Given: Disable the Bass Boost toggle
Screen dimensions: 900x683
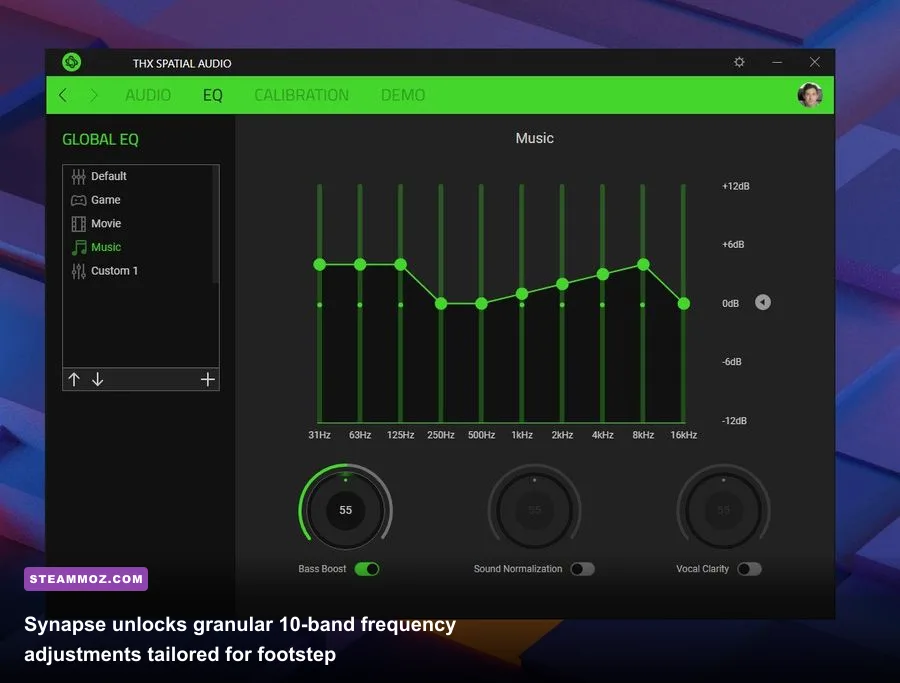Looking at the screenshot, I should pyautogui.click(x=367, y=569).
